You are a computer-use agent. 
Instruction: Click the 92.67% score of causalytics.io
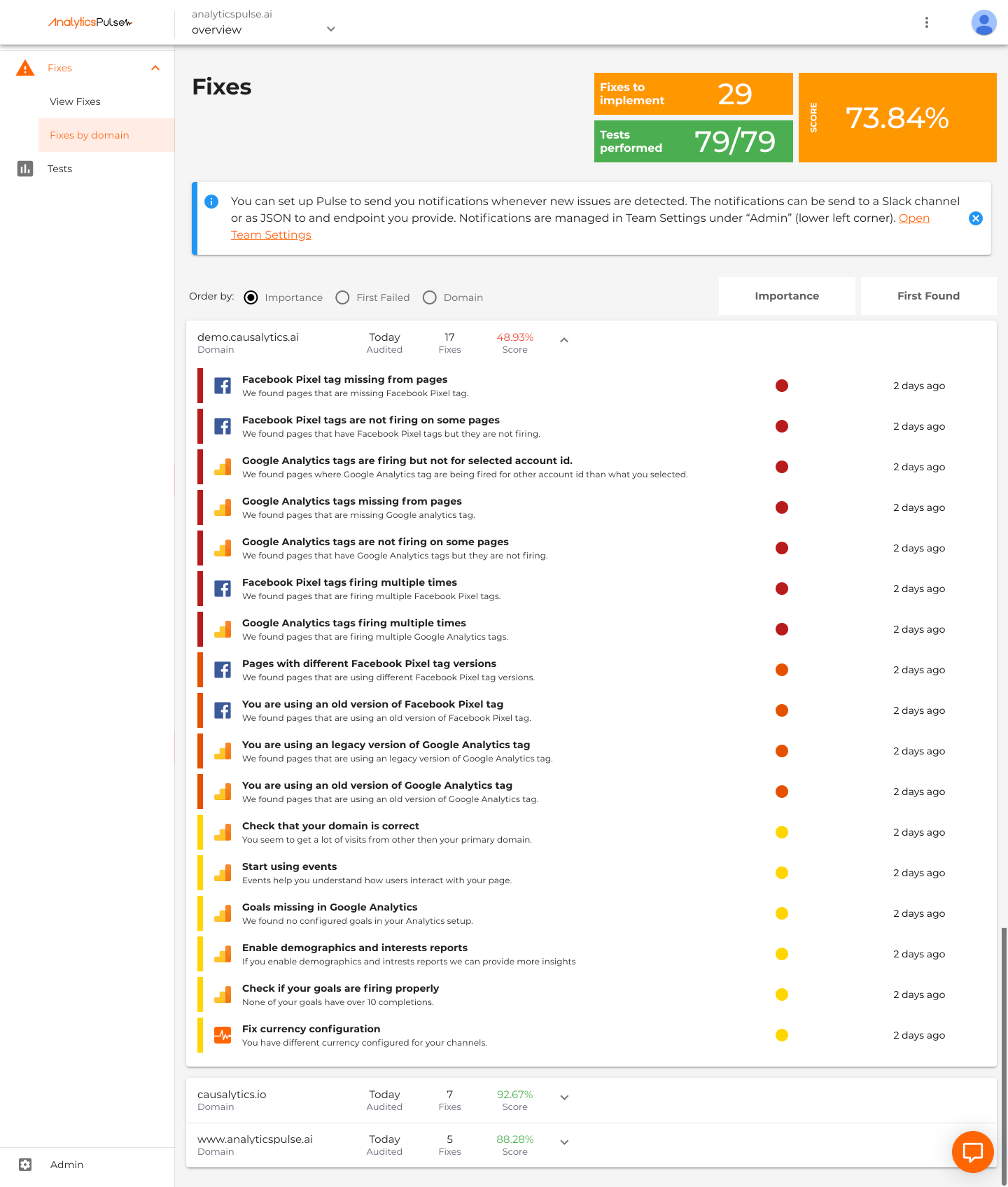click(x=514, y=1095)
